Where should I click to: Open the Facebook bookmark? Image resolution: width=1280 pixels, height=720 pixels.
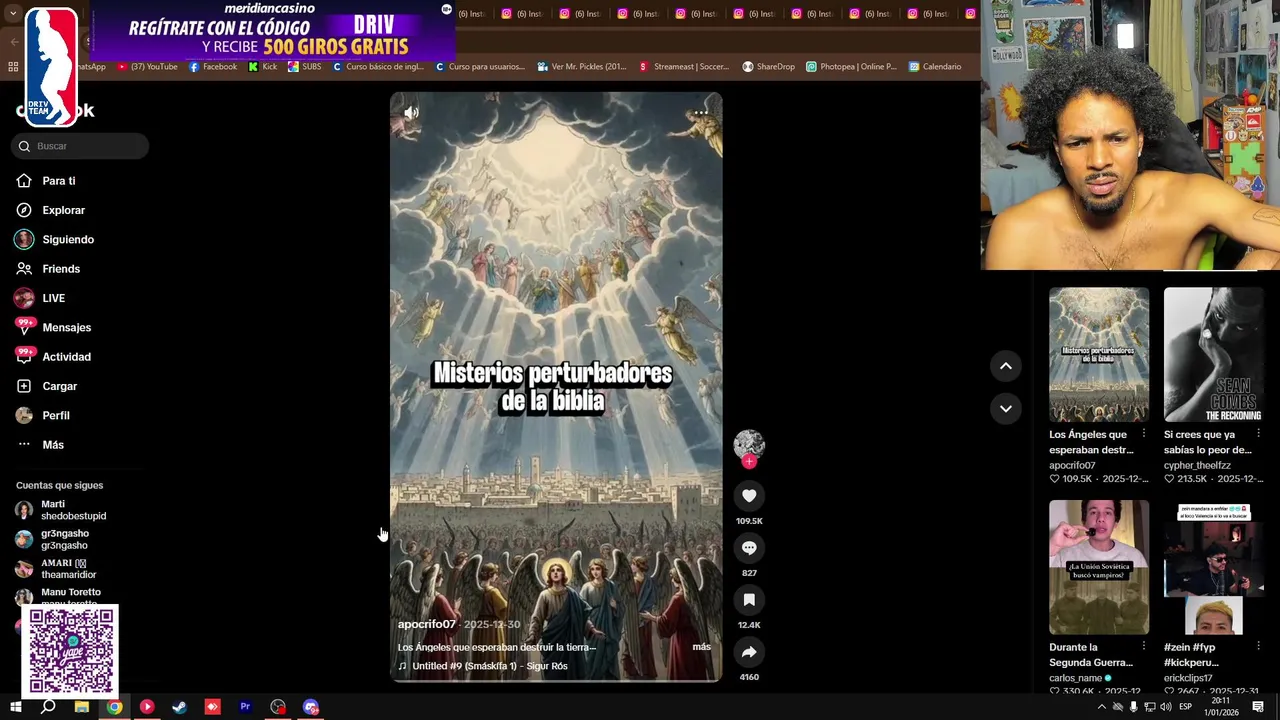[213, 67]
